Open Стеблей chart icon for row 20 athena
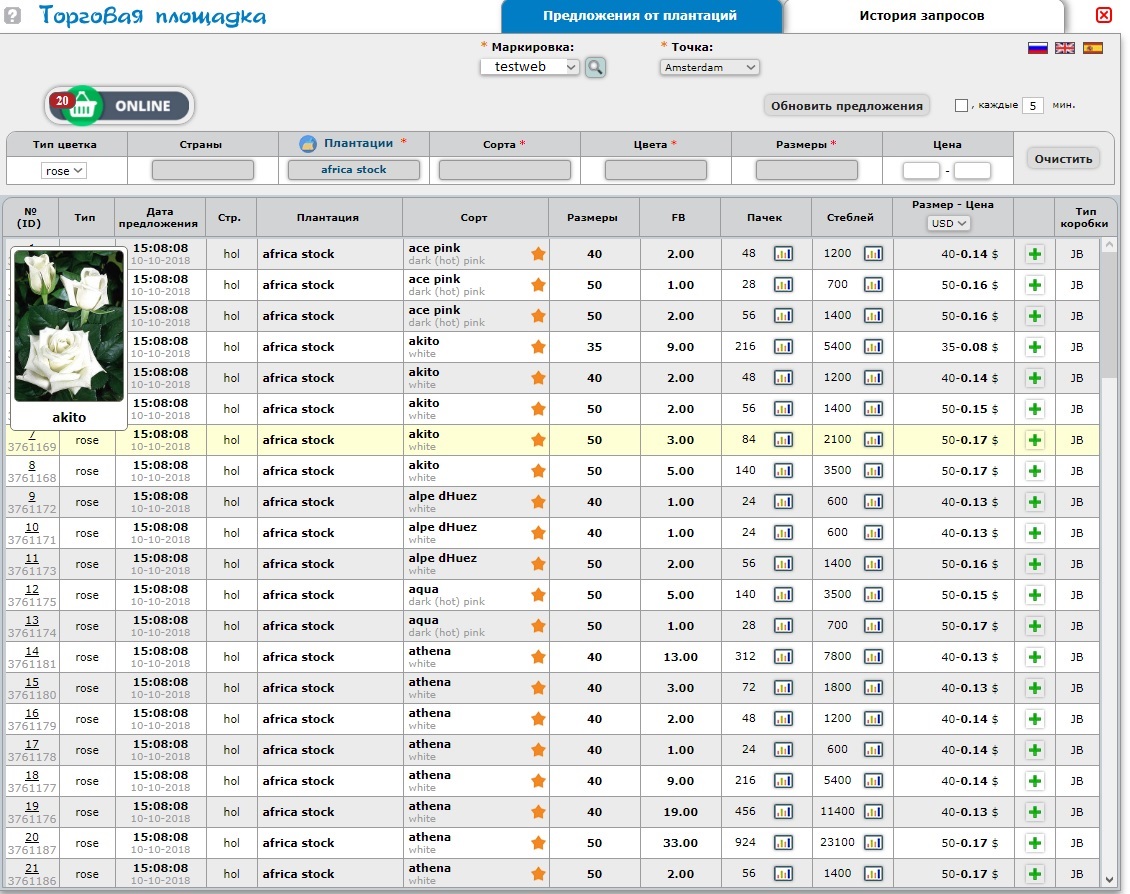 pos(873,843)
